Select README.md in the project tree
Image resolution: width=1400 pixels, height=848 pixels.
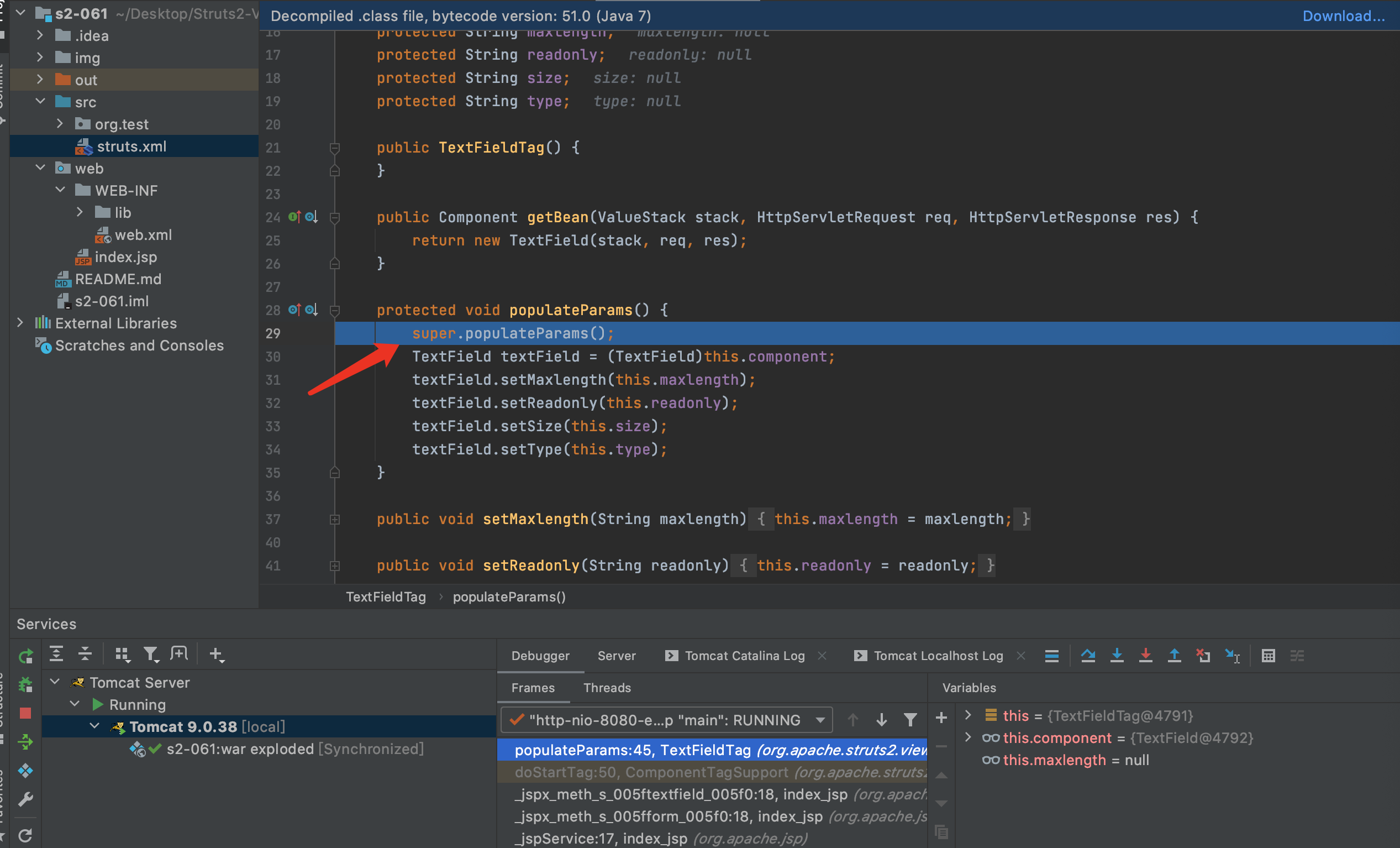pos(118,279)
